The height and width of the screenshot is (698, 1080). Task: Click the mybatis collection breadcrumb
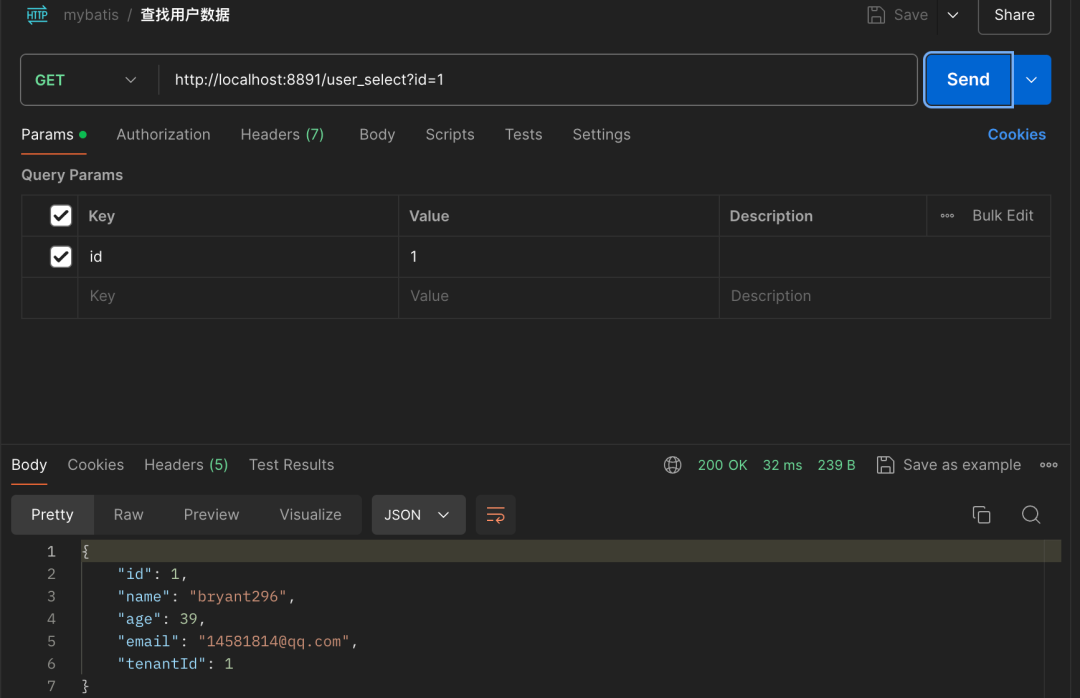(91, 14)
